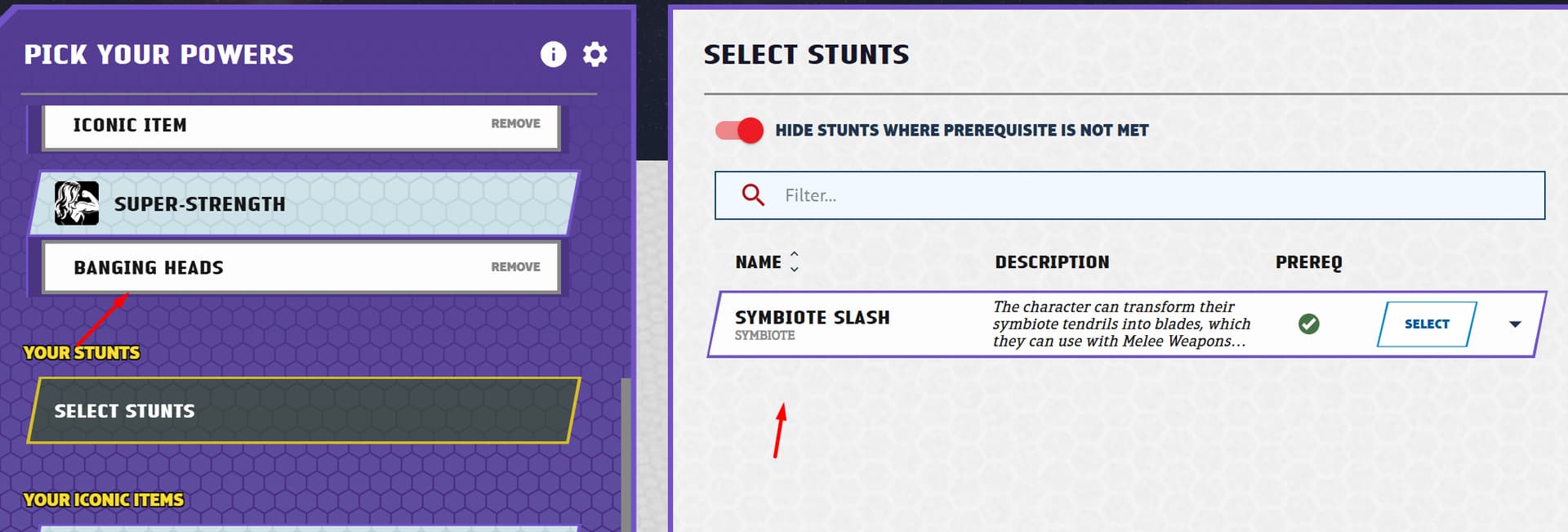Click the Symbiote Slash stunt name
Image resolution: width=1568 pixels, height=532 pixels.
pyautogui.click(x=813, y=317)
